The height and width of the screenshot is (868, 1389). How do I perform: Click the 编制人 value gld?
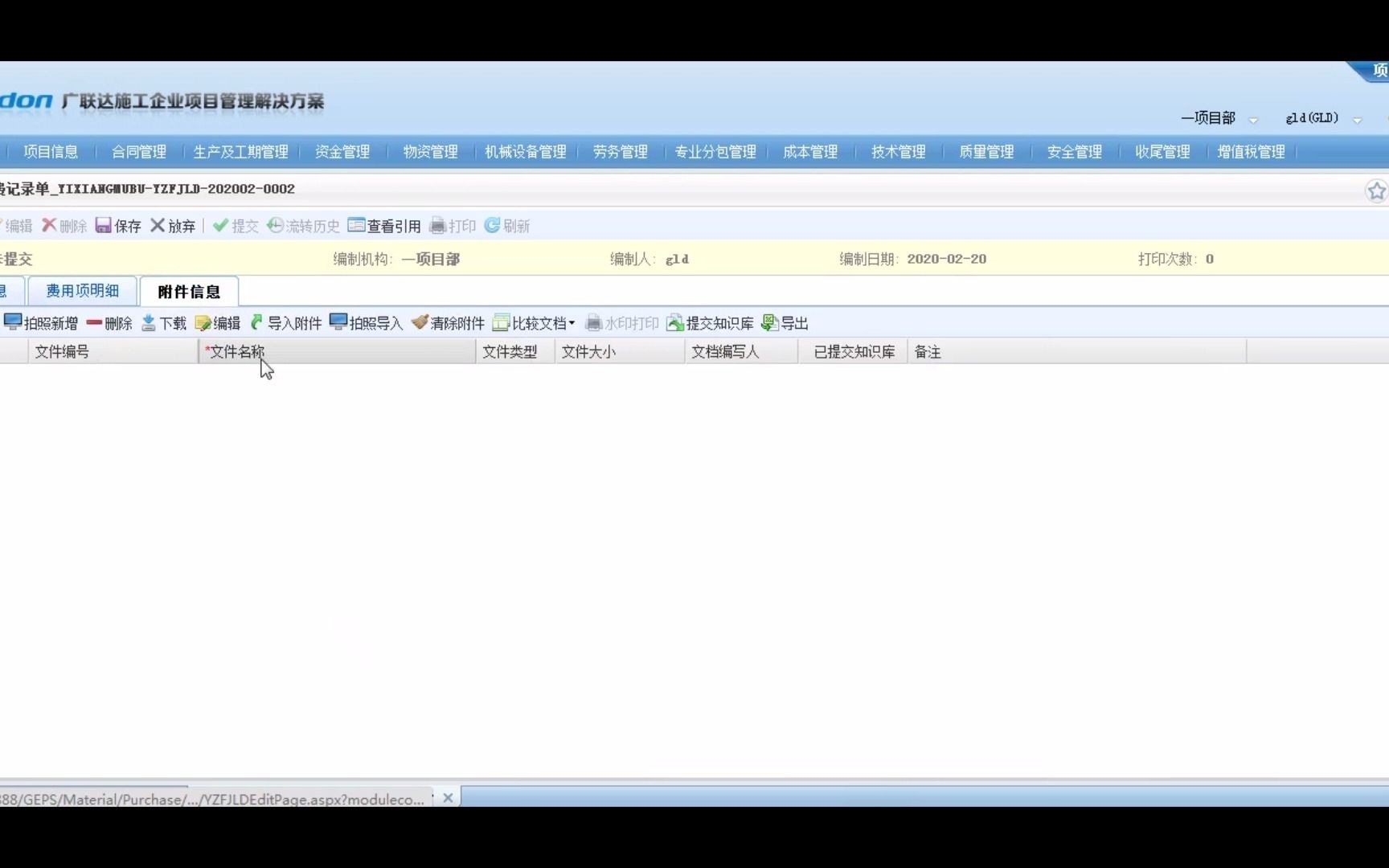tap(677, 259)
